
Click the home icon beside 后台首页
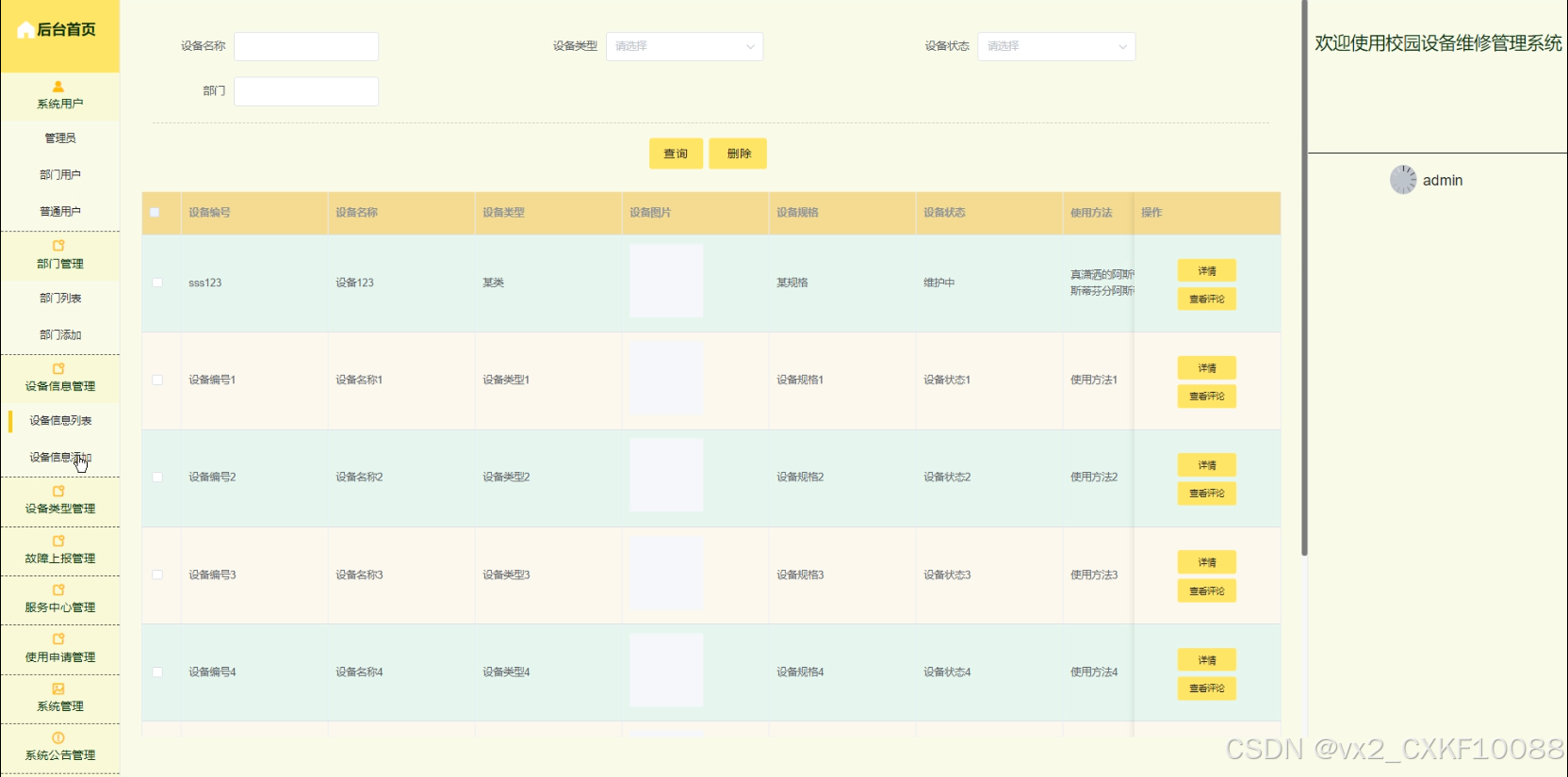[x=25, y=30]
